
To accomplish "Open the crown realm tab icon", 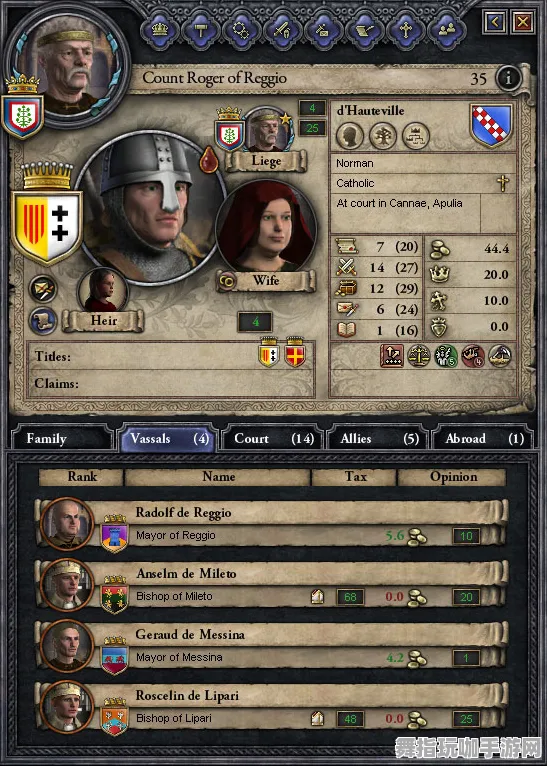I will (x=160, y=30).
